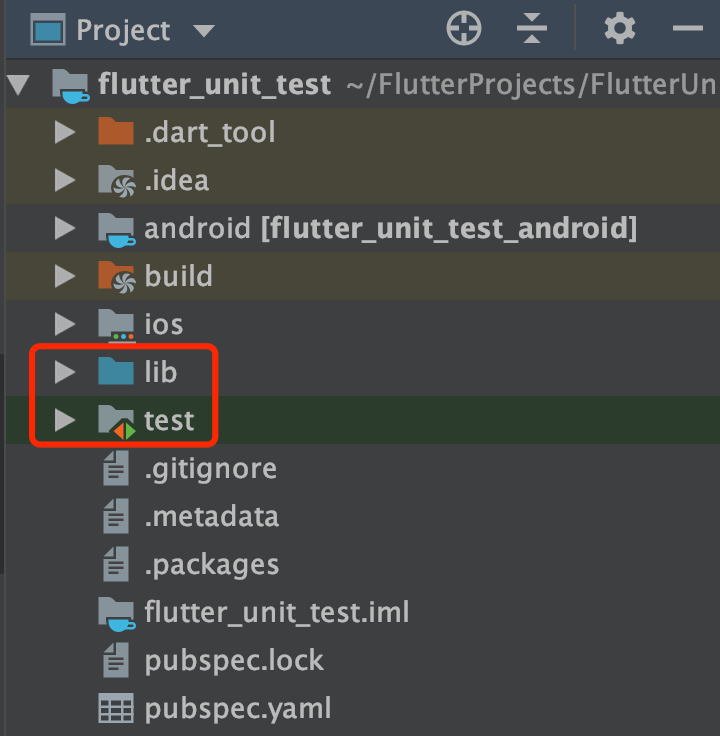Expand the android folder arrow

65,229
